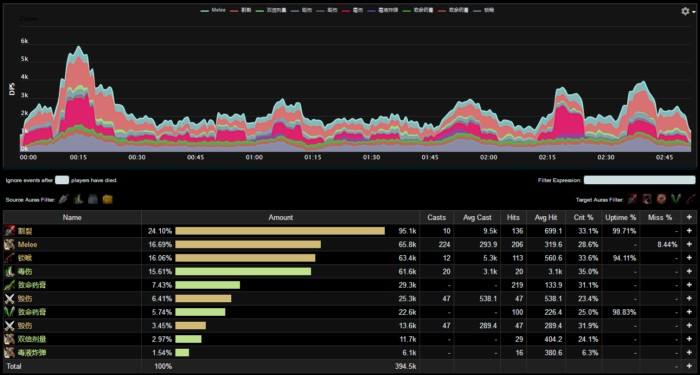Sort table by Hits column
This screenshot has width=700, height=375.
point(513,217)
